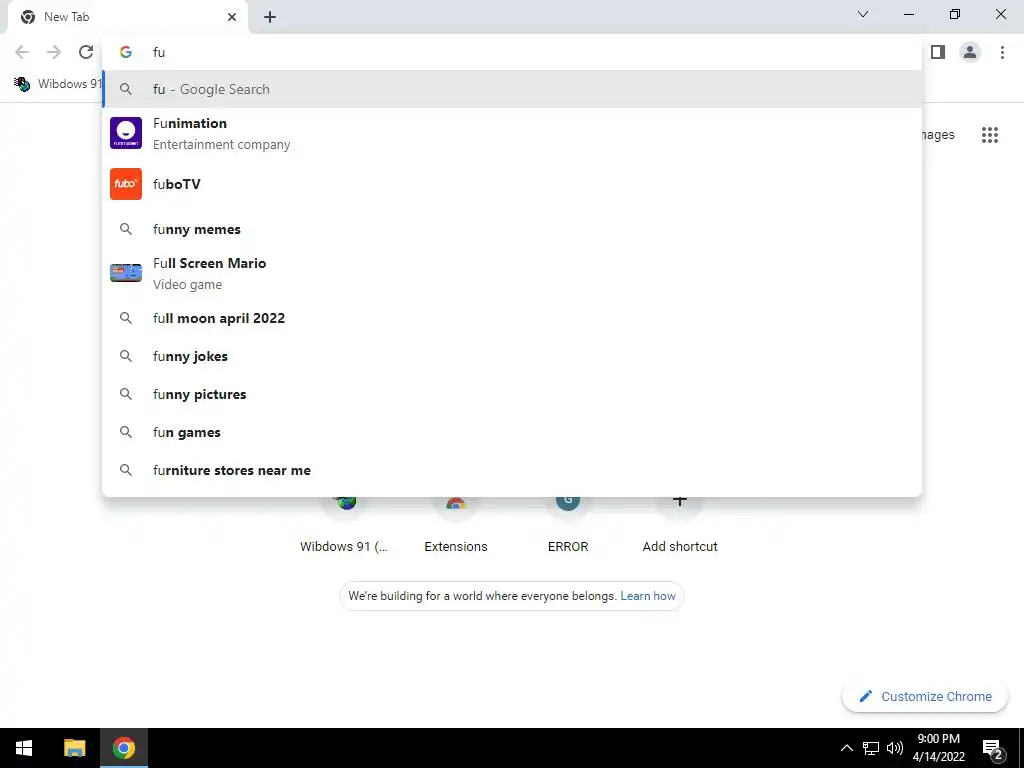Screen dimensions: 1024x768
Task: Follow the 'Learn how' link
Action: point(648,596)
